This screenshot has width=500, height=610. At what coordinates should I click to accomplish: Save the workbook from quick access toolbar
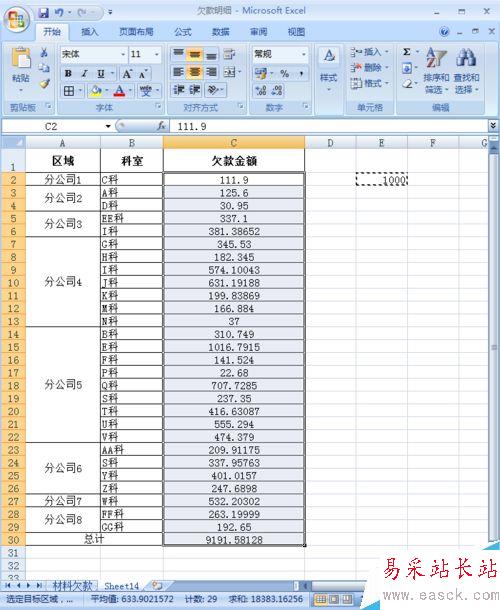point(44,13)
